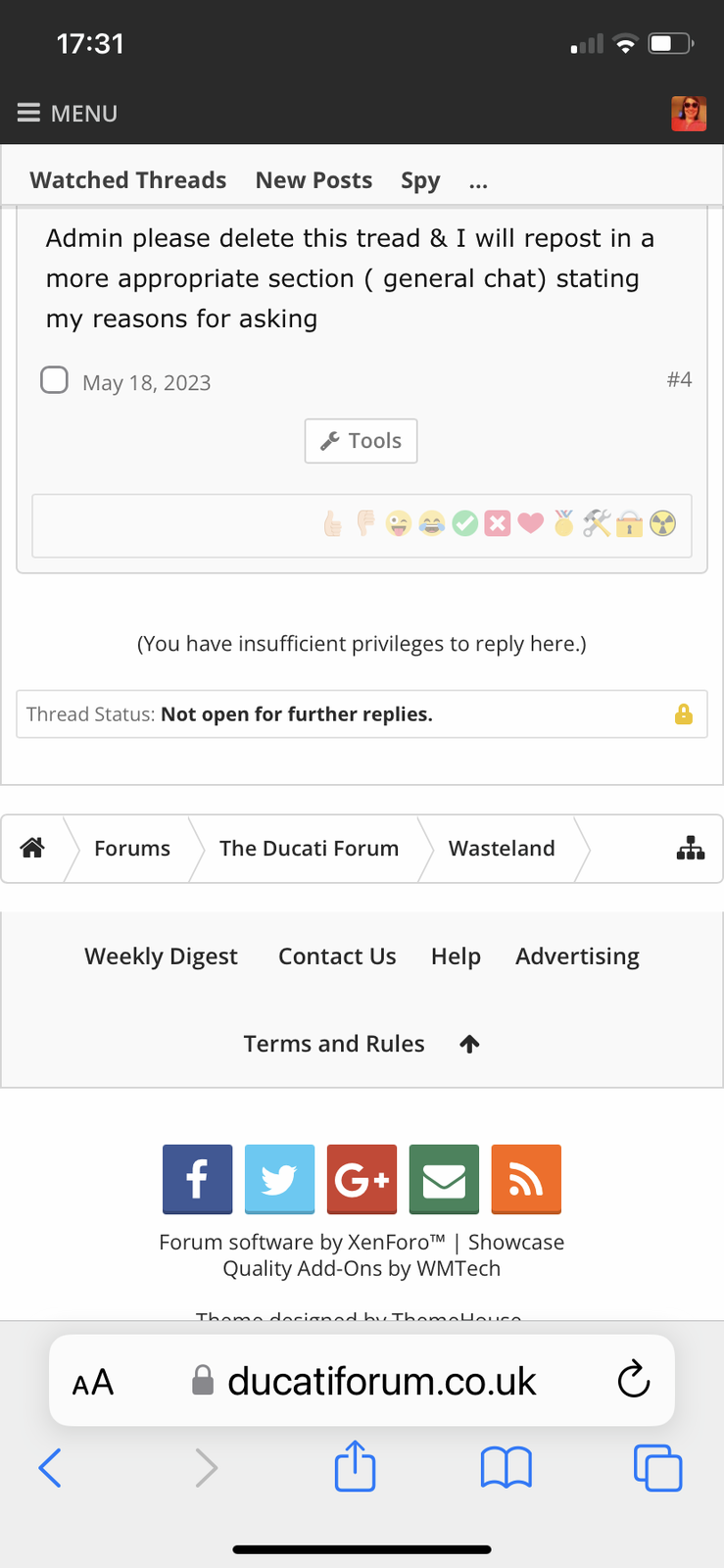
Task: Click the home breadcrumb icon
Action: click(32, 848)
